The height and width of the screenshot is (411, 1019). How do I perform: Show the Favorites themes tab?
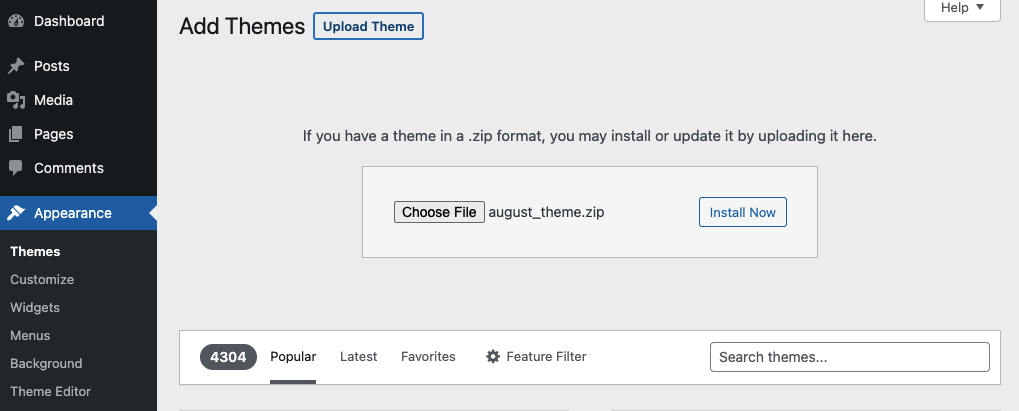[428, 357]
